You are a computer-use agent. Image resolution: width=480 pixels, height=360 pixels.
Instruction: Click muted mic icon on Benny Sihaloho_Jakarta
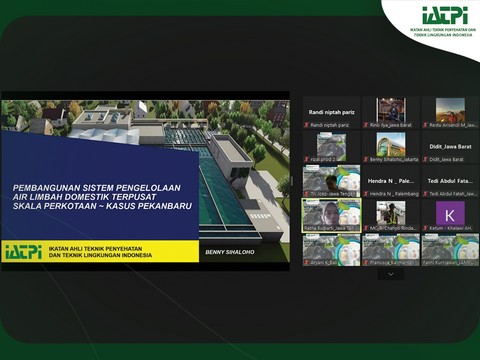pyautogui.click(x=366, y=160)
